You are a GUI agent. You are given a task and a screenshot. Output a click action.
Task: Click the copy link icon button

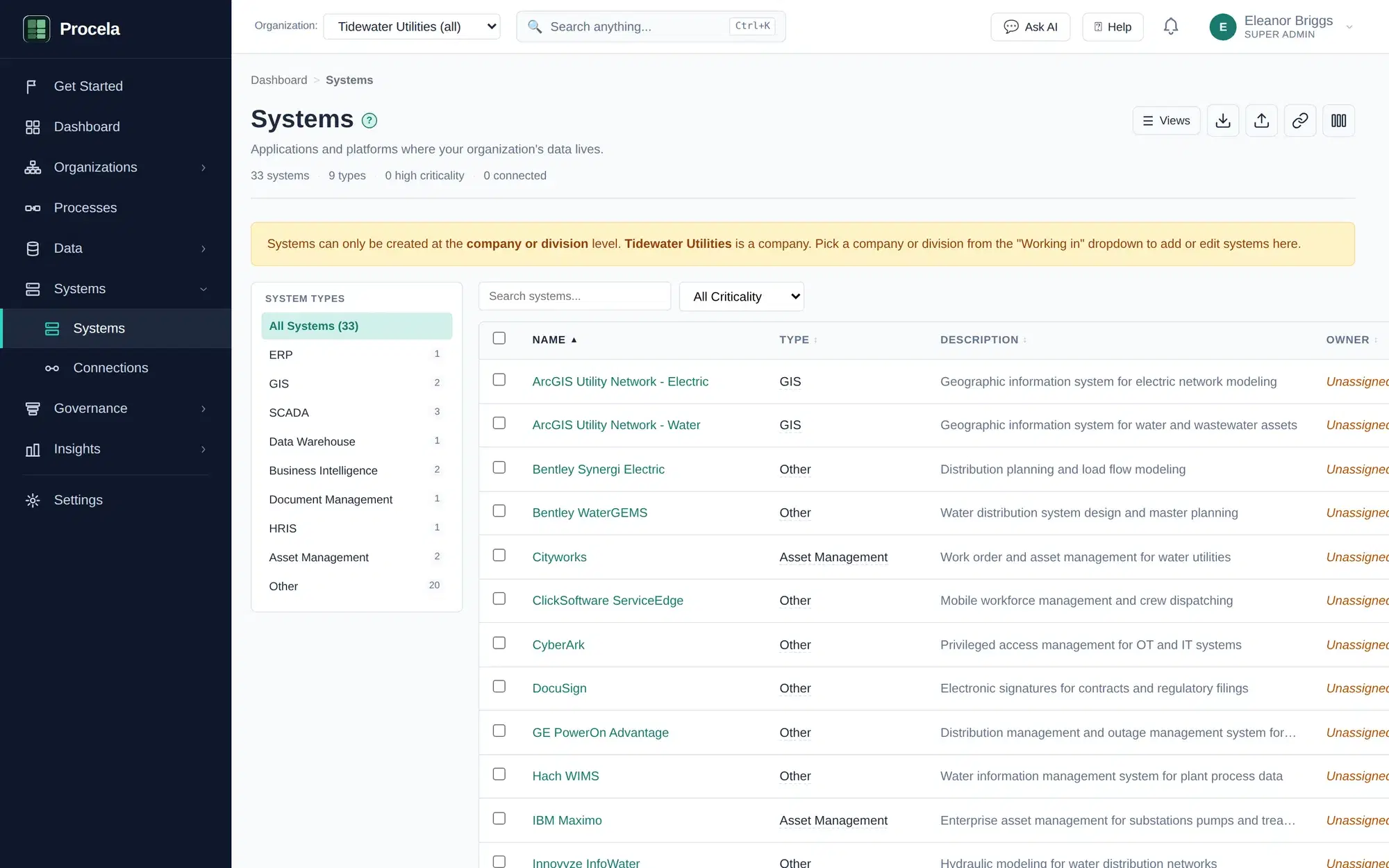(1300, 121)
